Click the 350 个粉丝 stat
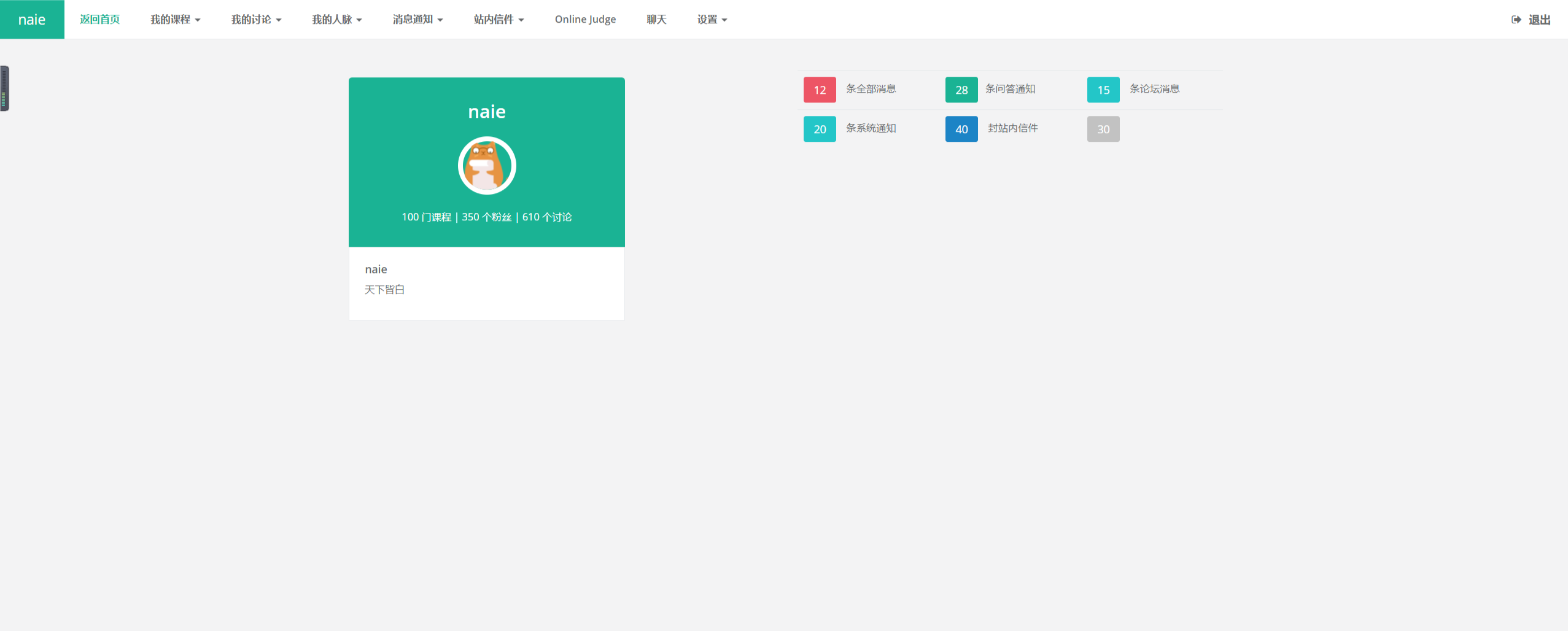The height and width of the screenshot is (631, 1568). pos(486,217)
